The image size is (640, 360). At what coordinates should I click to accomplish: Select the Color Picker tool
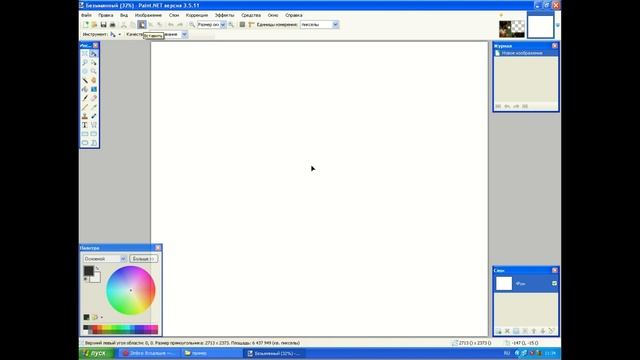[94, 107]
